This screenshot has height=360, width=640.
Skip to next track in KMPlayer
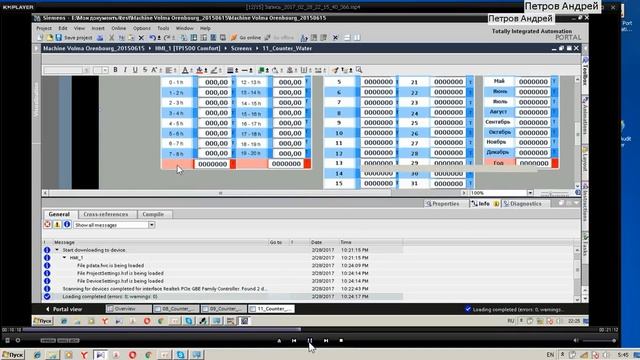click(326, 340)
